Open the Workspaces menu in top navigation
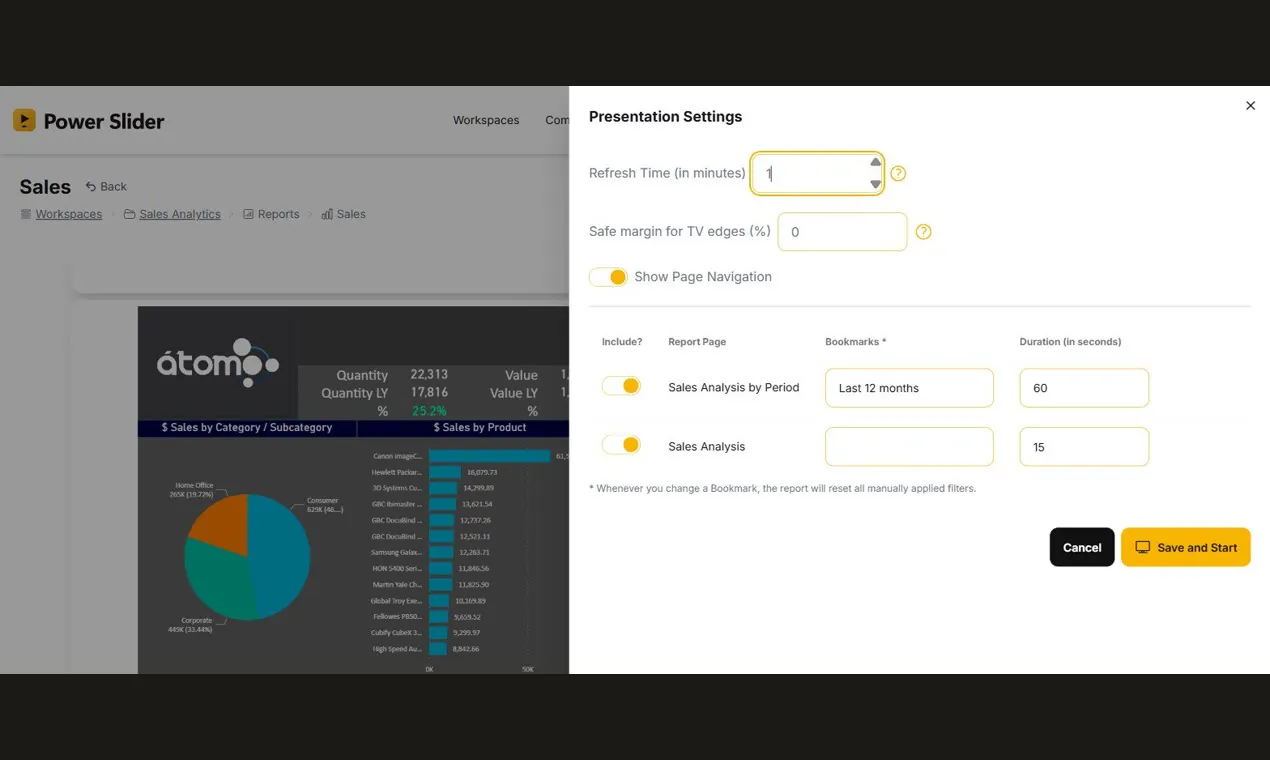This screenshot has width=1270, height=760. [486, 120]
